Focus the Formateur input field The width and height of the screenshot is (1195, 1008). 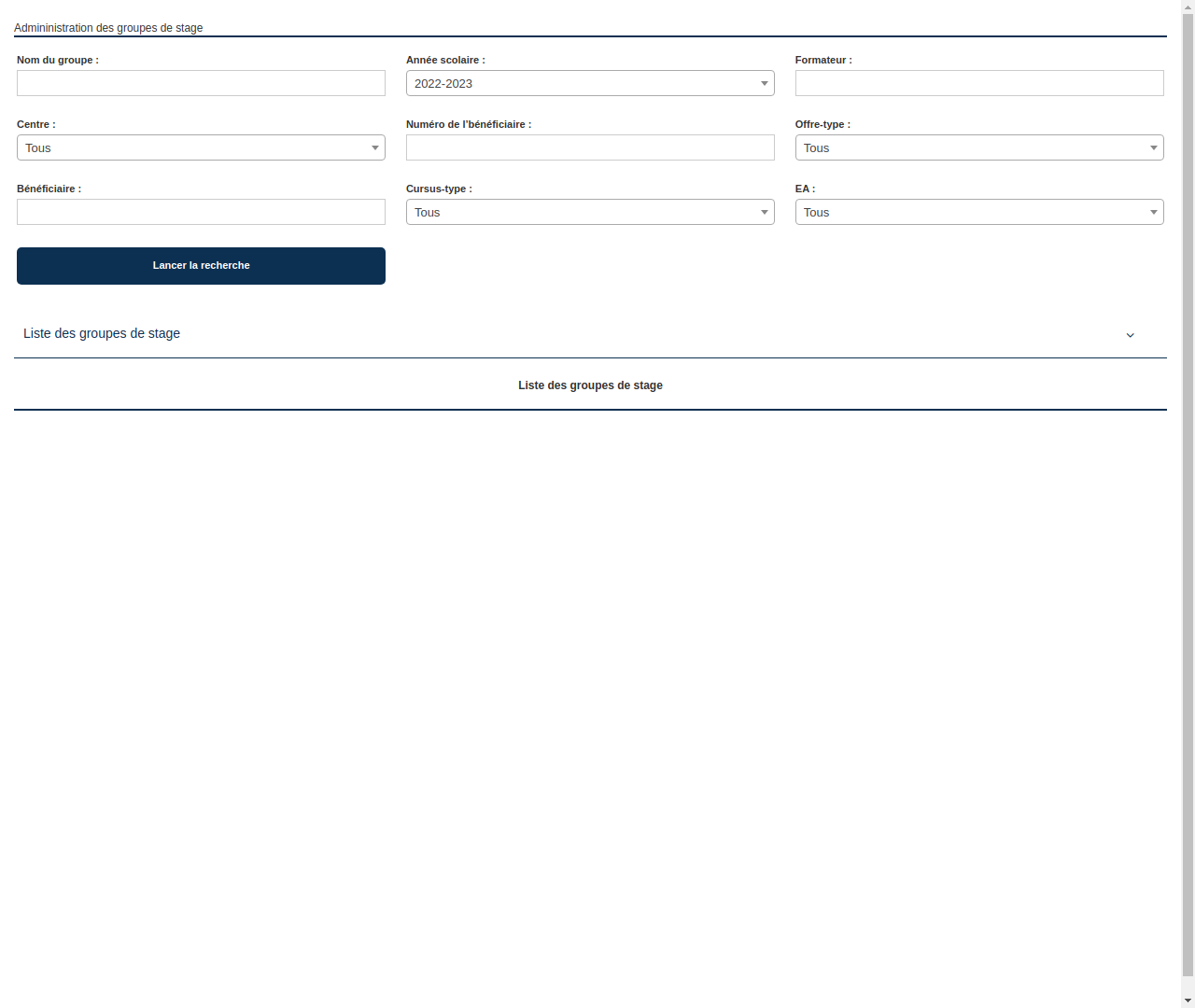tap(979, 83)
